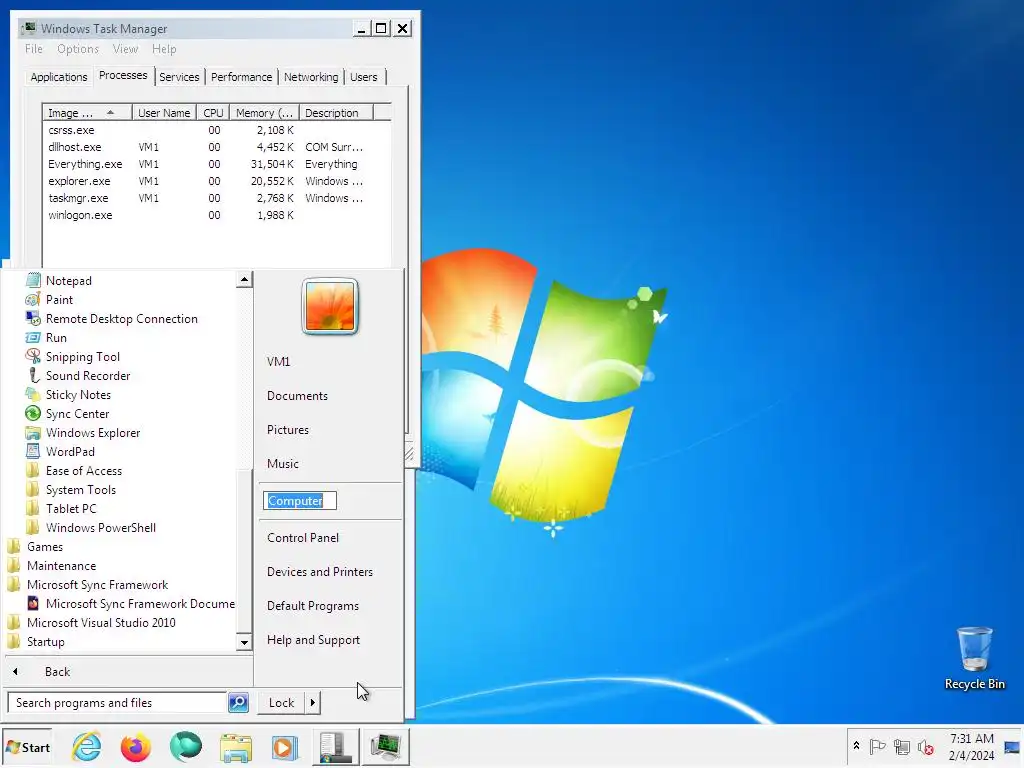
Task: Click the network tray icon
Action: point(902,746)
